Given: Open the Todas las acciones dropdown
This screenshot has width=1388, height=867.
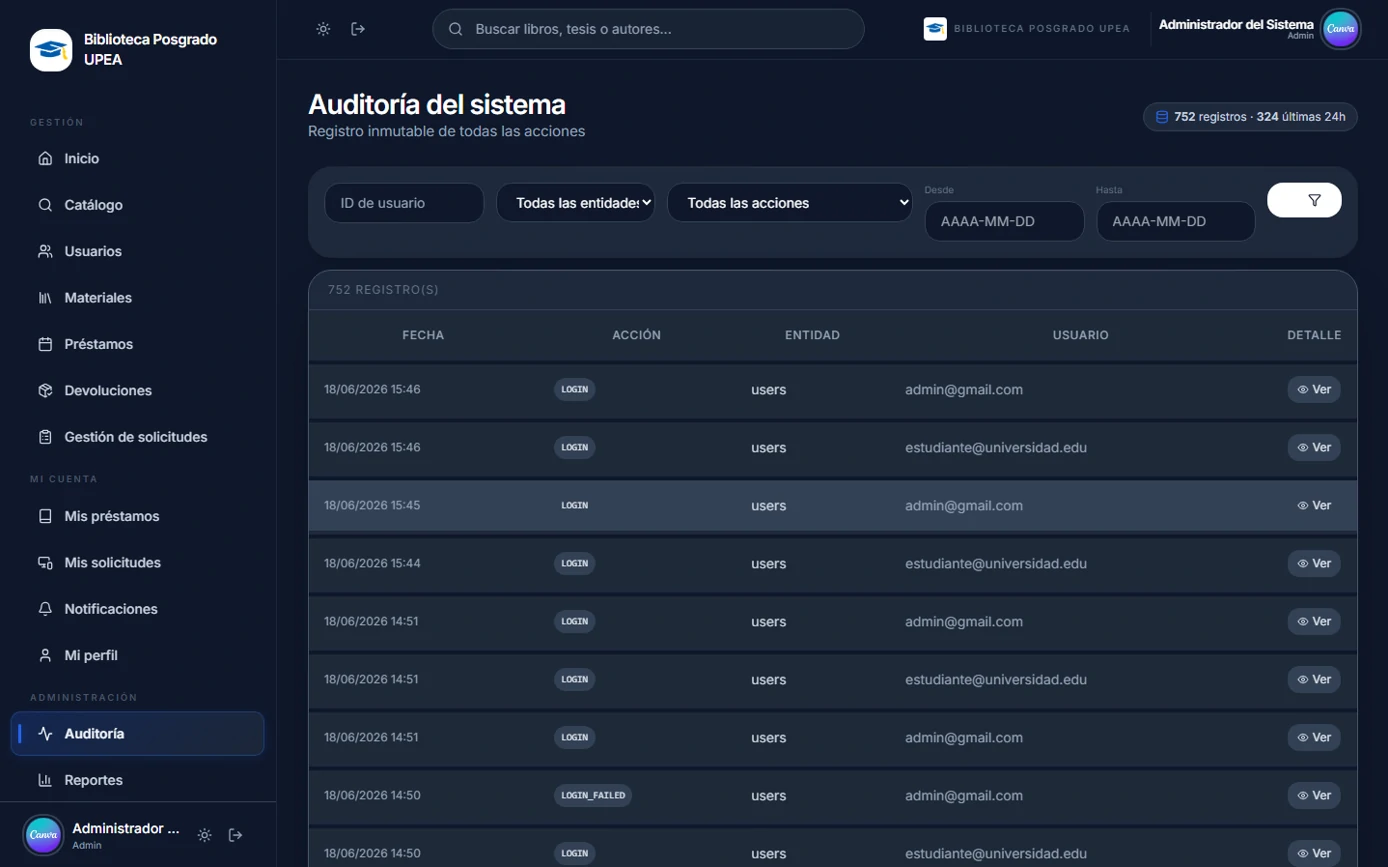Looking at the screenshot, I should tap(790, 203).
